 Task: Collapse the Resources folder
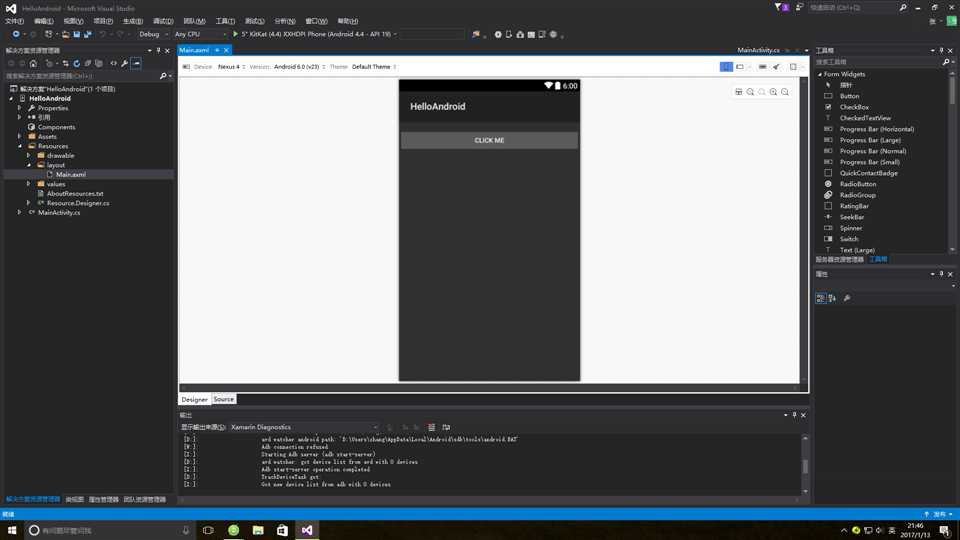tap(20, 146)
